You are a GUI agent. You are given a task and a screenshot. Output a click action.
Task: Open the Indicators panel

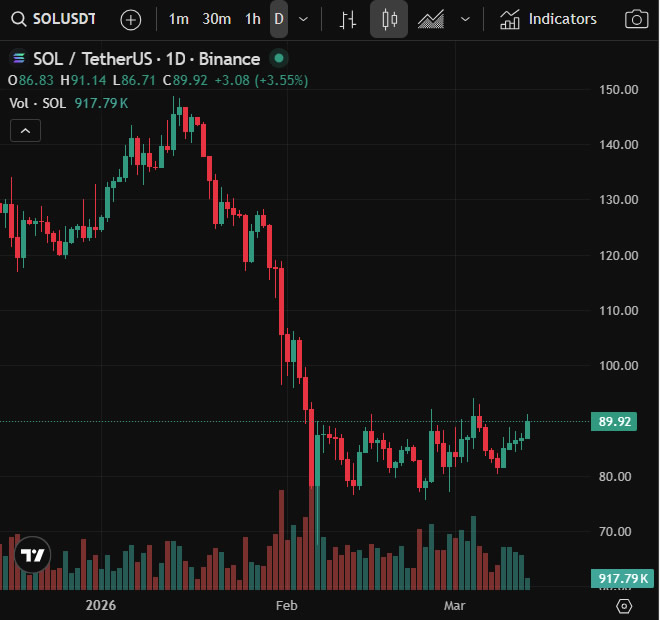[x=549, y=19]
